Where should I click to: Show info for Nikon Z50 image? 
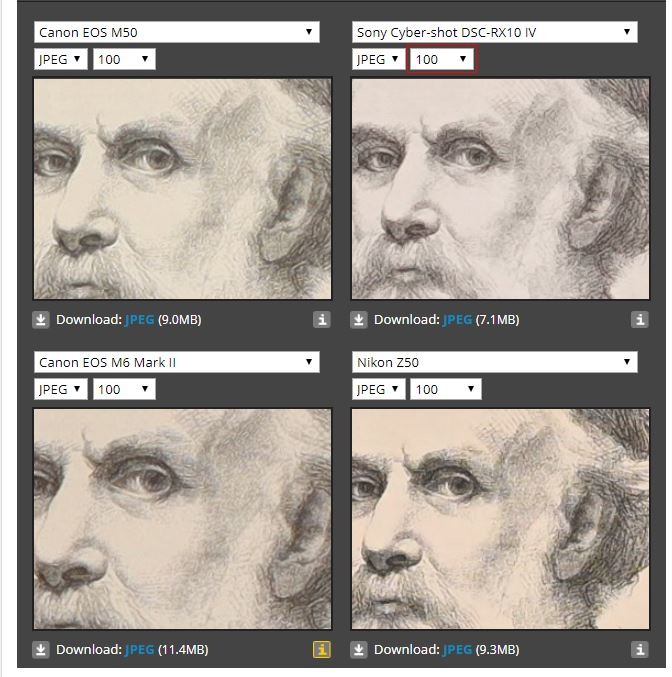click(640, 650)
